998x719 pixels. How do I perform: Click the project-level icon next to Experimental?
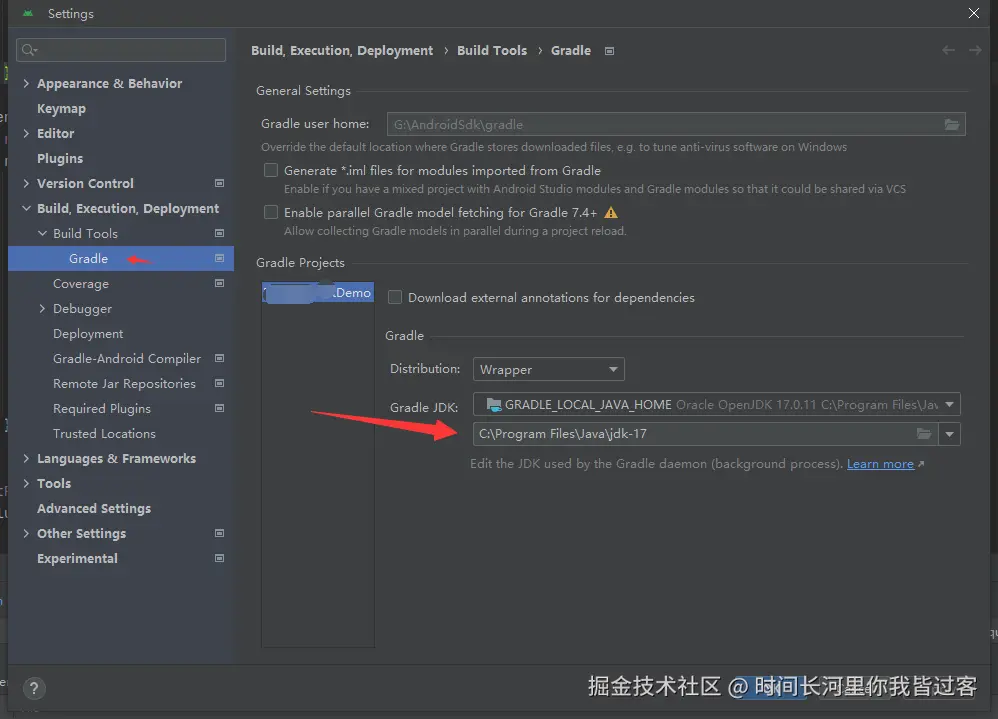pyautogui.click(x=220, y=558)
